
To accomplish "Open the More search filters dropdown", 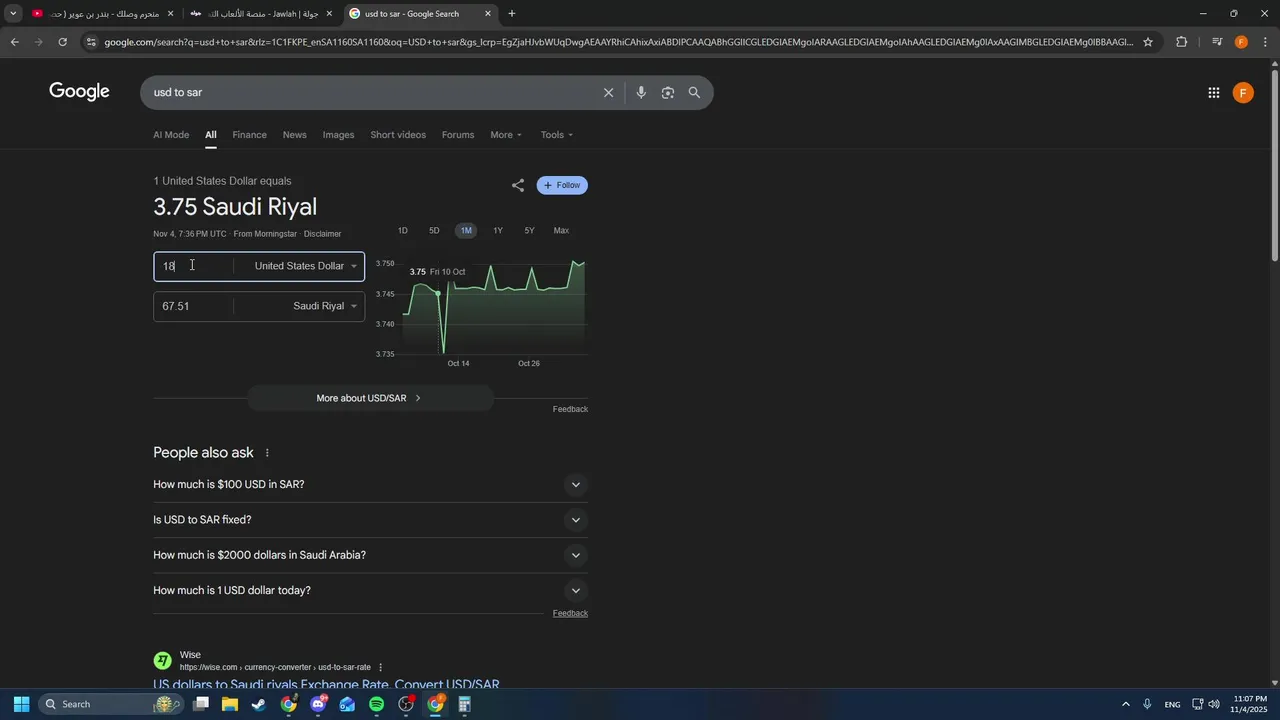I will (x=506, y=135).
